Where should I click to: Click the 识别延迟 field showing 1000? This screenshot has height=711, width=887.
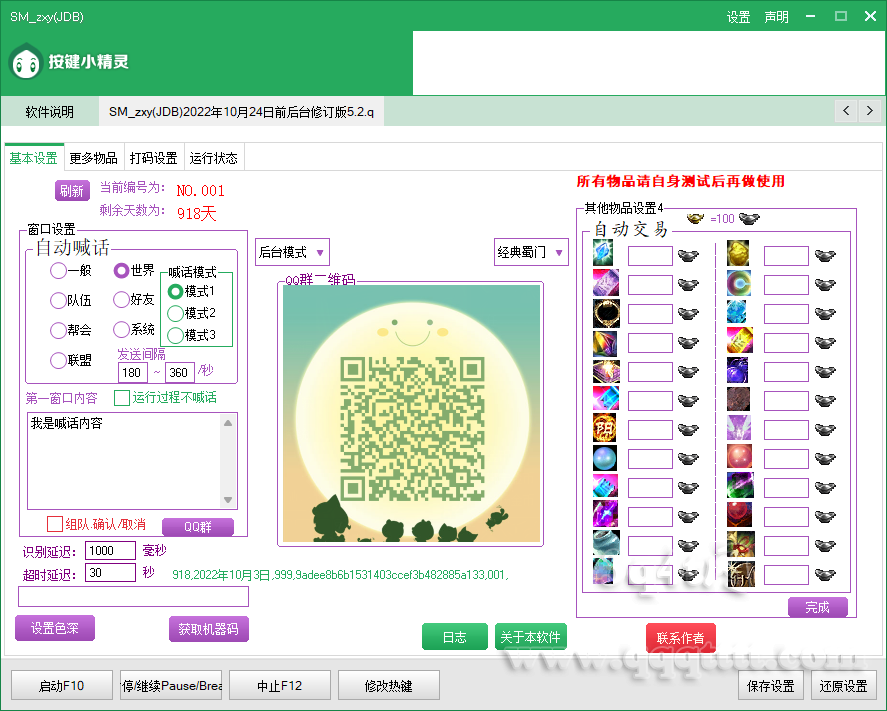110,550
